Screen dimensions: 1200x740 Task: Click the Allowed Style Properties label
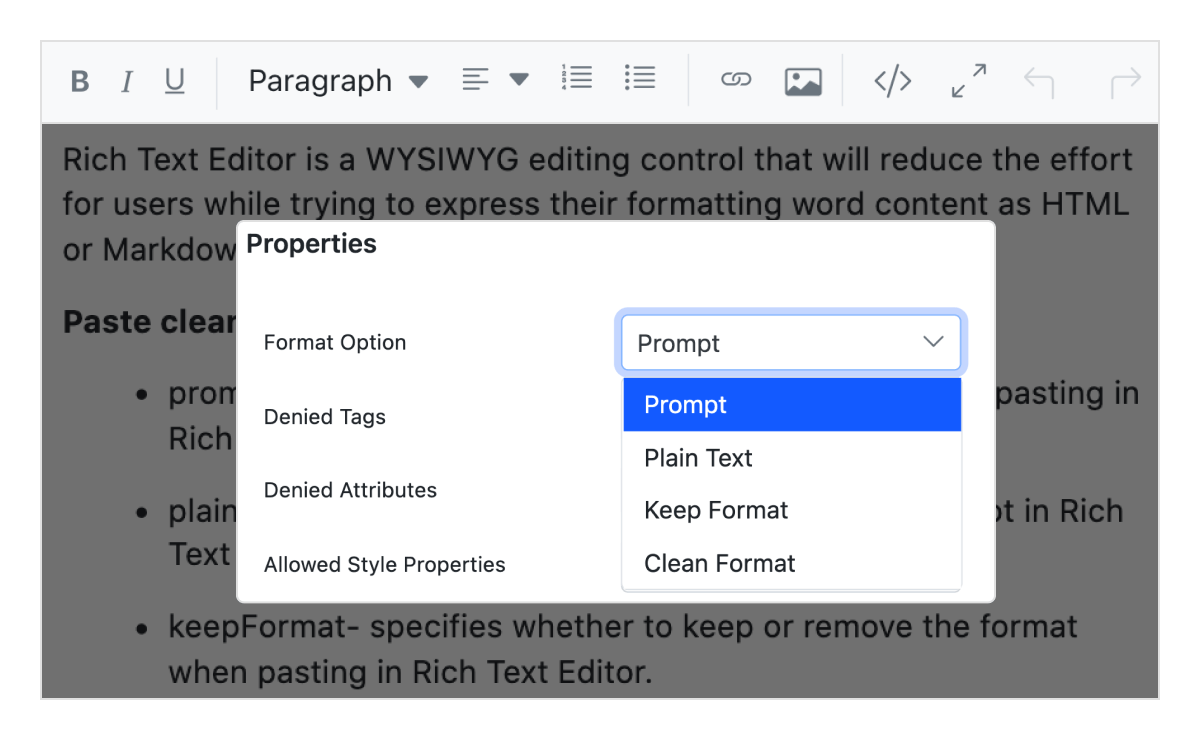tap(385, 565)
